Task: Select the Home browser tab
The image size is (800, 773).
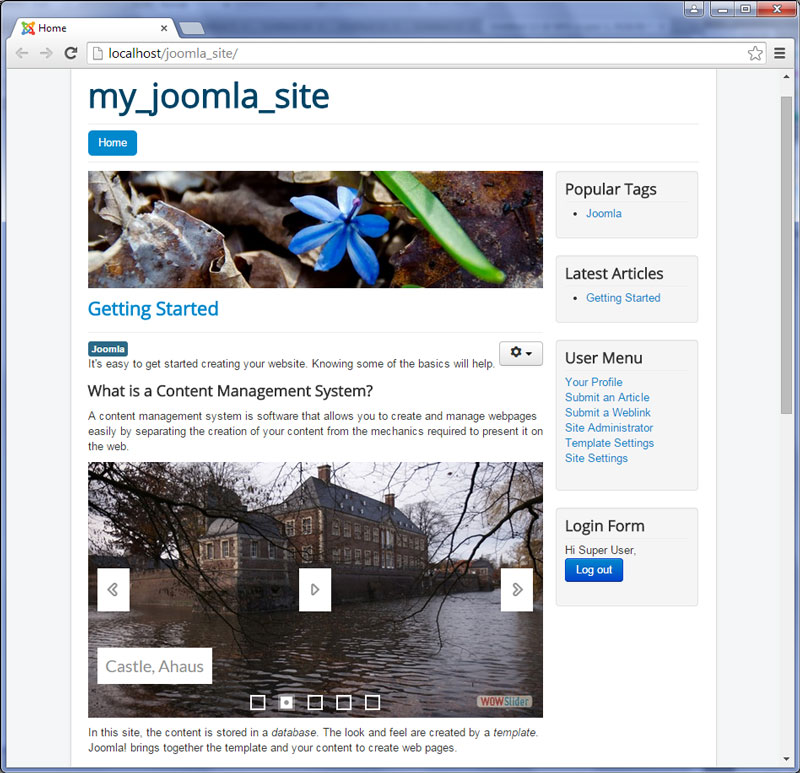Action: 94,28
